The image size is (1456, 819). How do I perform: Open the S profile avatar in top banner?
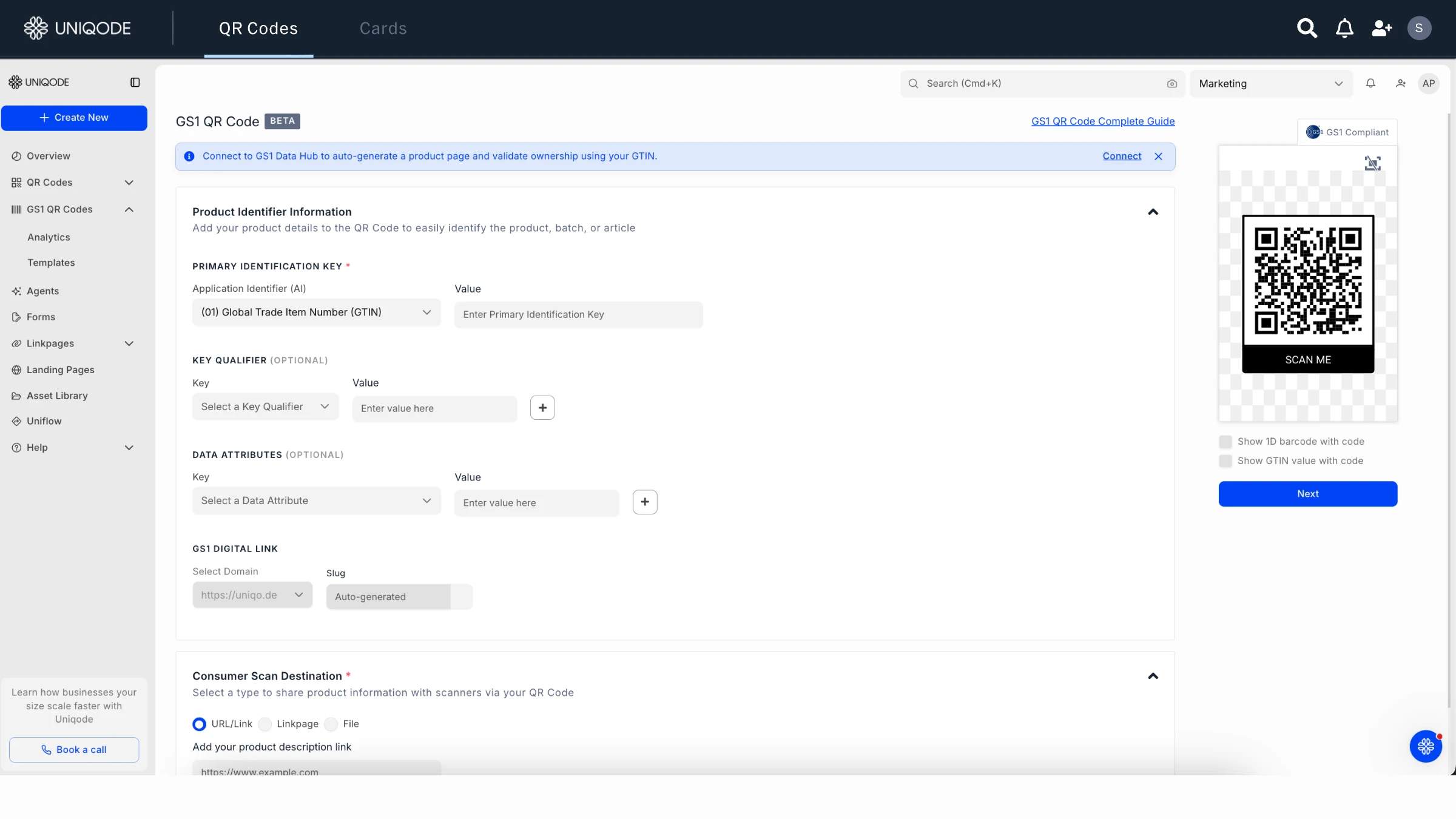click(x=1419, y=28)
